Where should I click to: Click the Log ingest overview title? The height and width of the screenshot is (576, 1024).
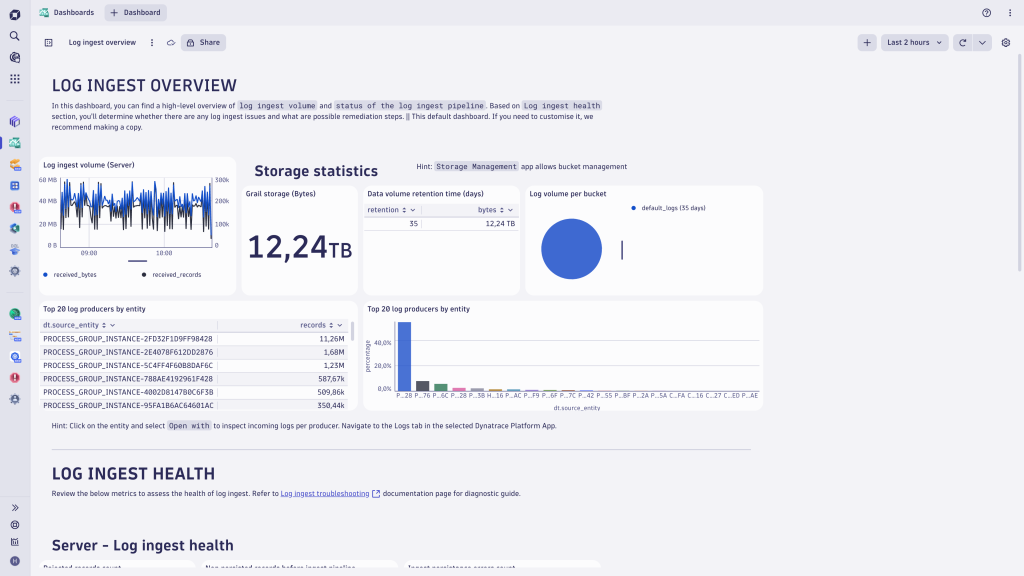click(x=102, y=42)
